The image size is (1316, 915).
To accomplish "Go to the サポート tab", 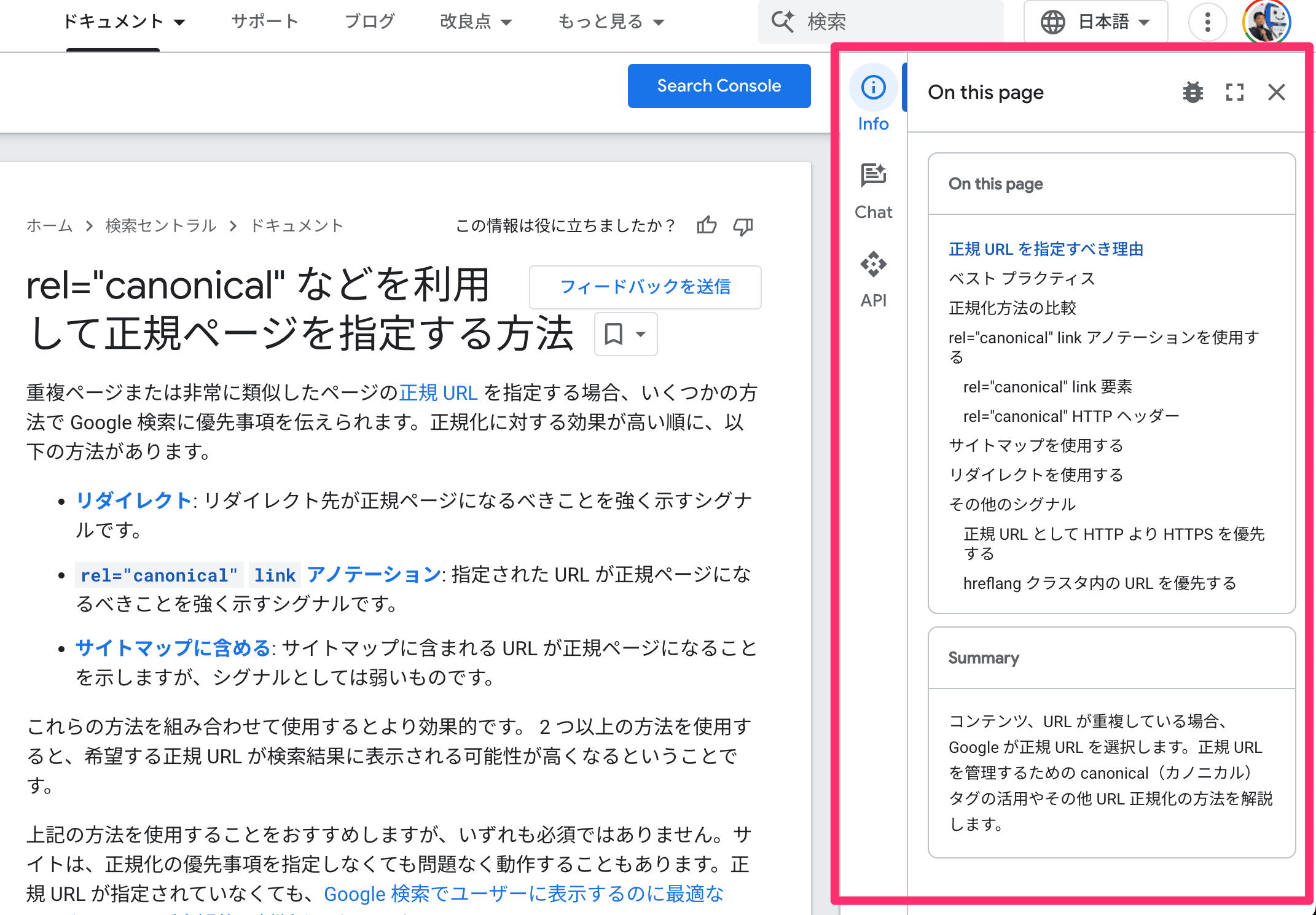I will (265, 22).
